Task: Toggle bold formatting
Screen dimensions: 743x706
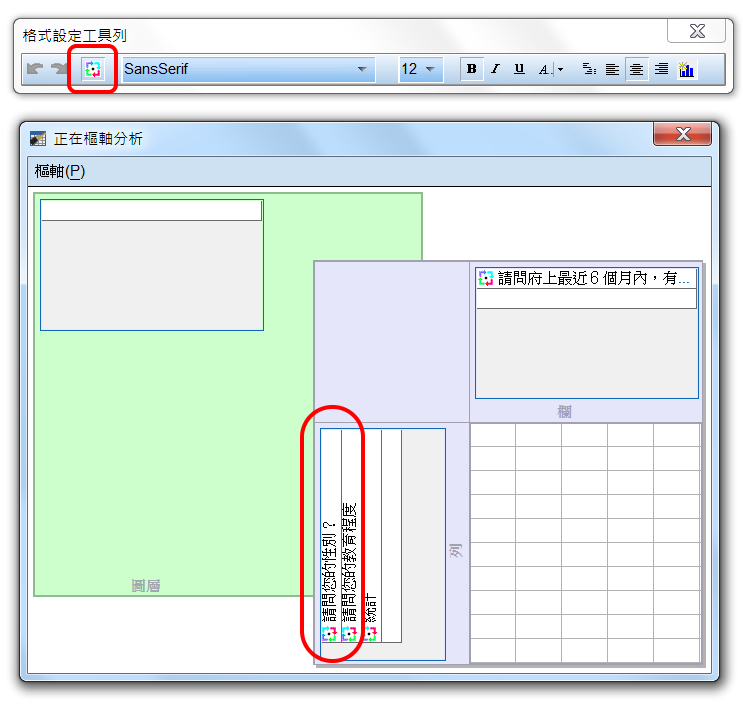Action: (x=471, y=69)
